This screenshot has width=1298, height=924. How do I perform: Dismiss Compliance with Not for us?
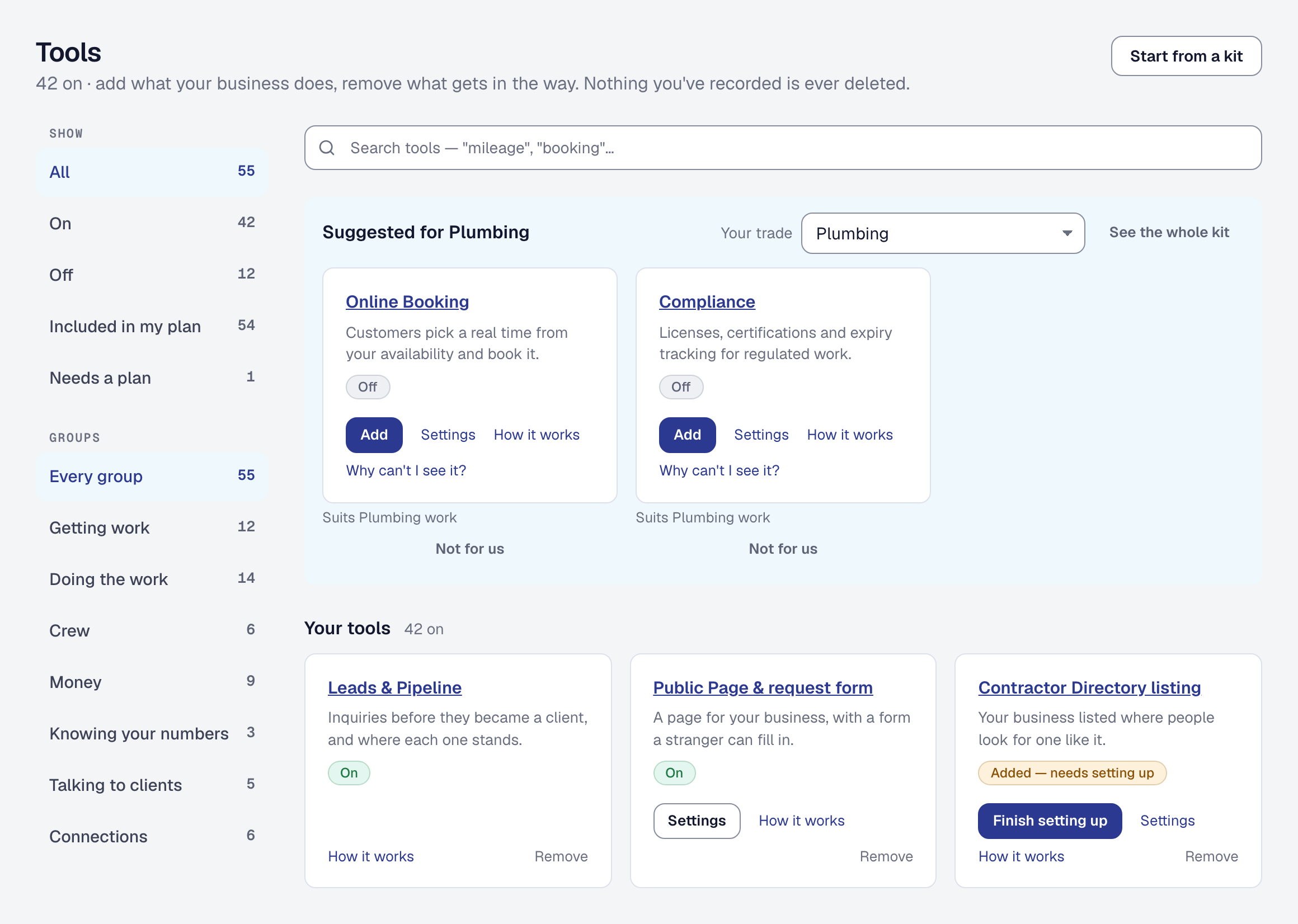click(x=783, y=549)
